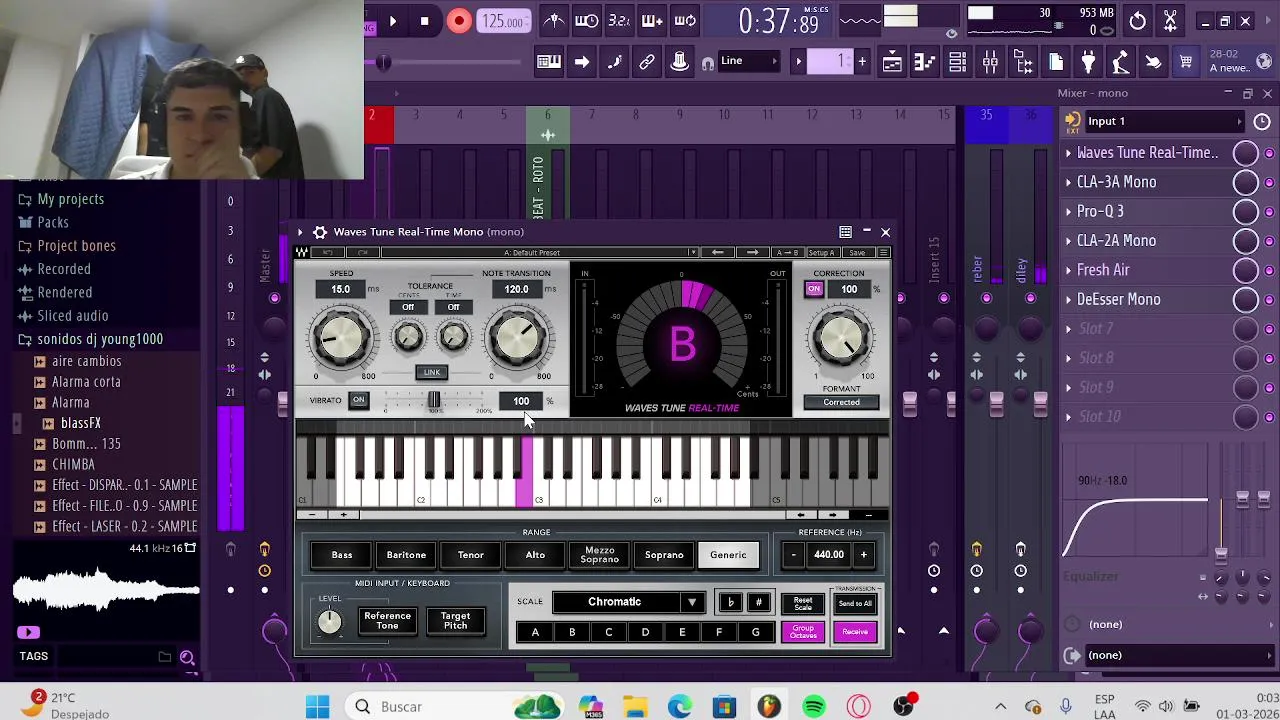This screenshot has height=720, width=1280.
Task: Toggle Correction ON button
Action: coord(814,289)
